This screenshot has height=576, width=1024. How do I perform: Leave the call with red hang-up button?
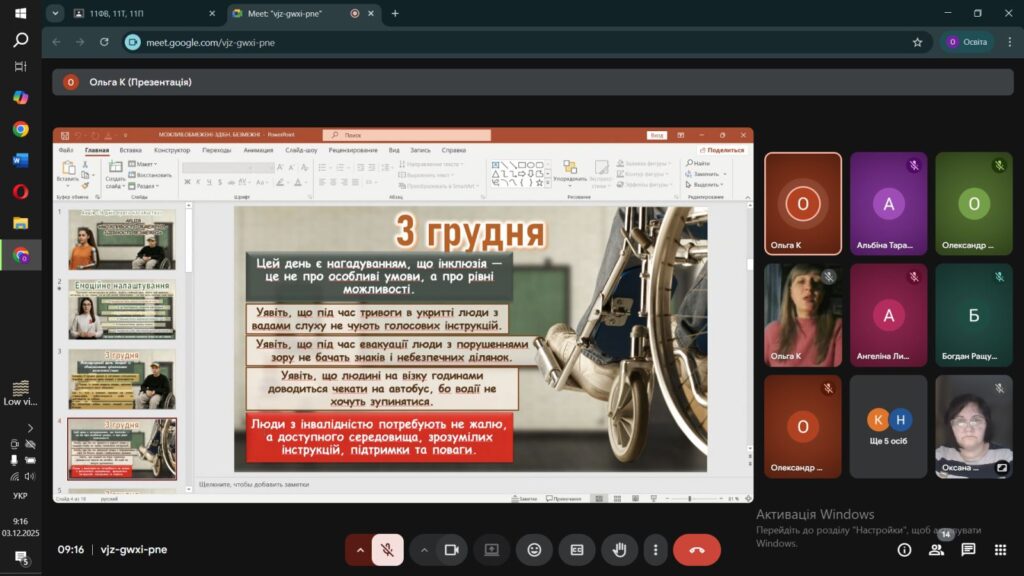696,550
